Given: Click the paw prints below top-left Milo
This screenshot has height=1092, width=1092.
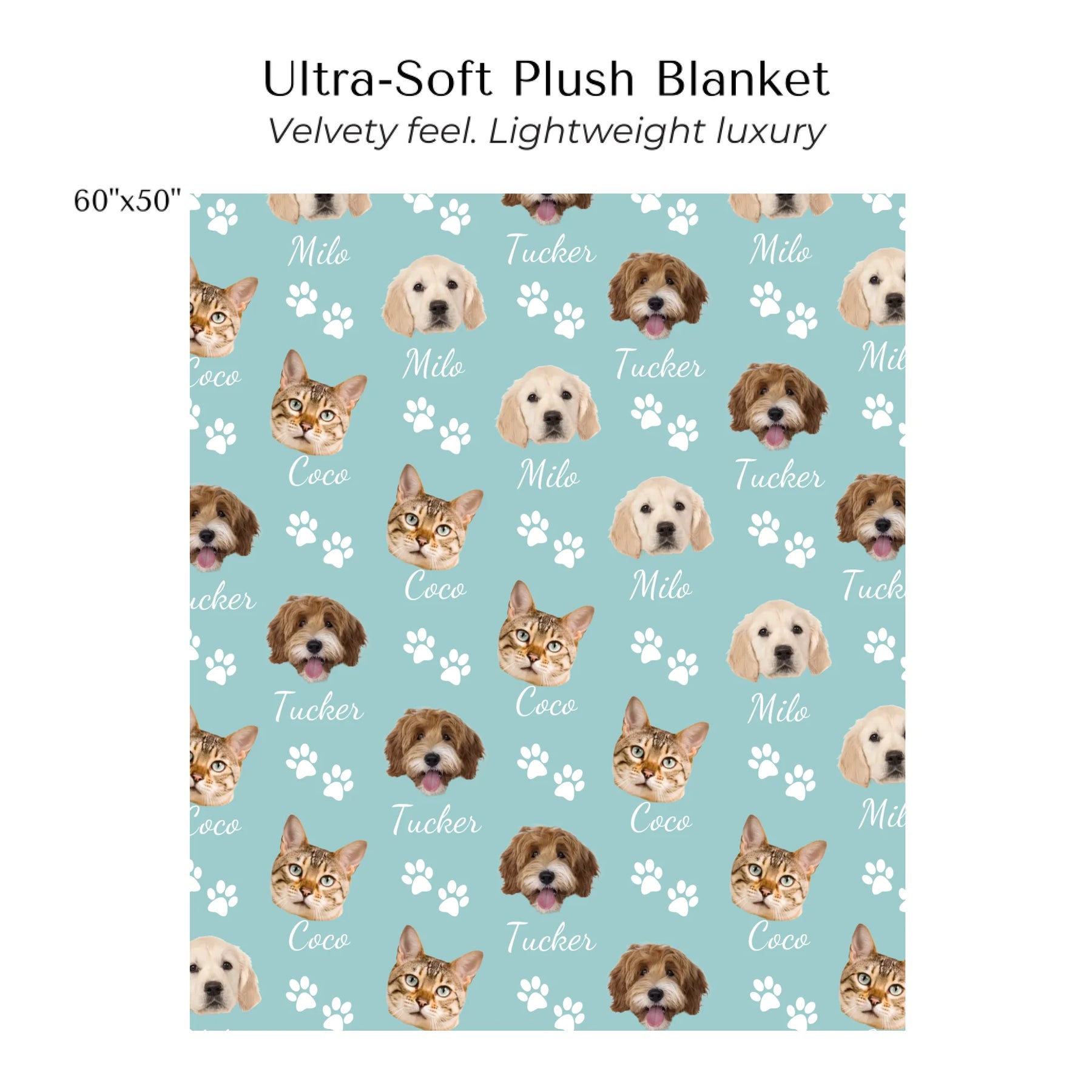Looking at the screenshot, I should tap(320, 309).
